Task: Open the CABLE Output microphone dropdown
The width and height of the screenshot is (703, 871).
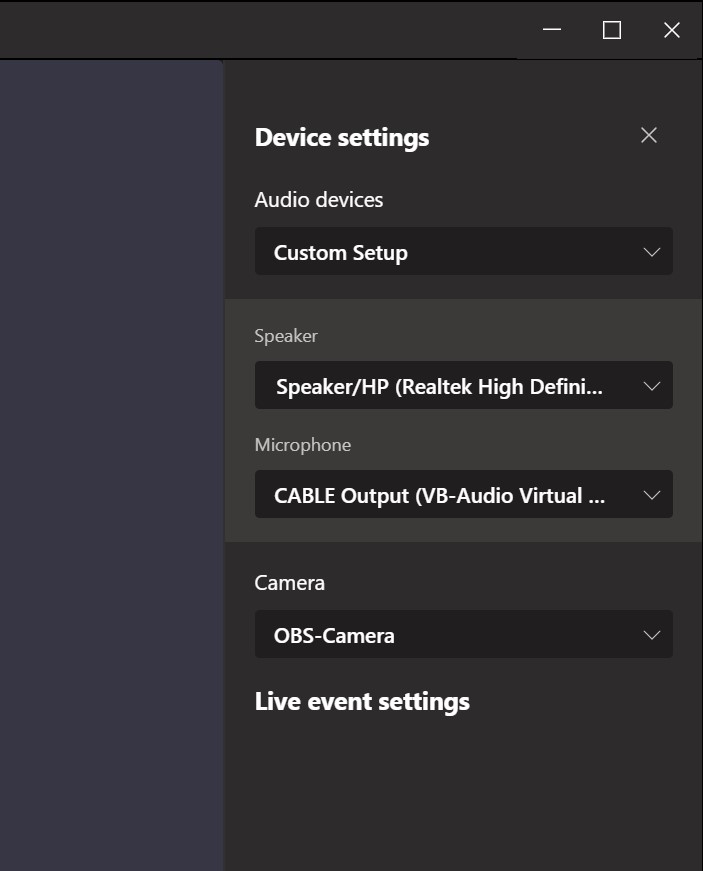Action: click(464, 494)
